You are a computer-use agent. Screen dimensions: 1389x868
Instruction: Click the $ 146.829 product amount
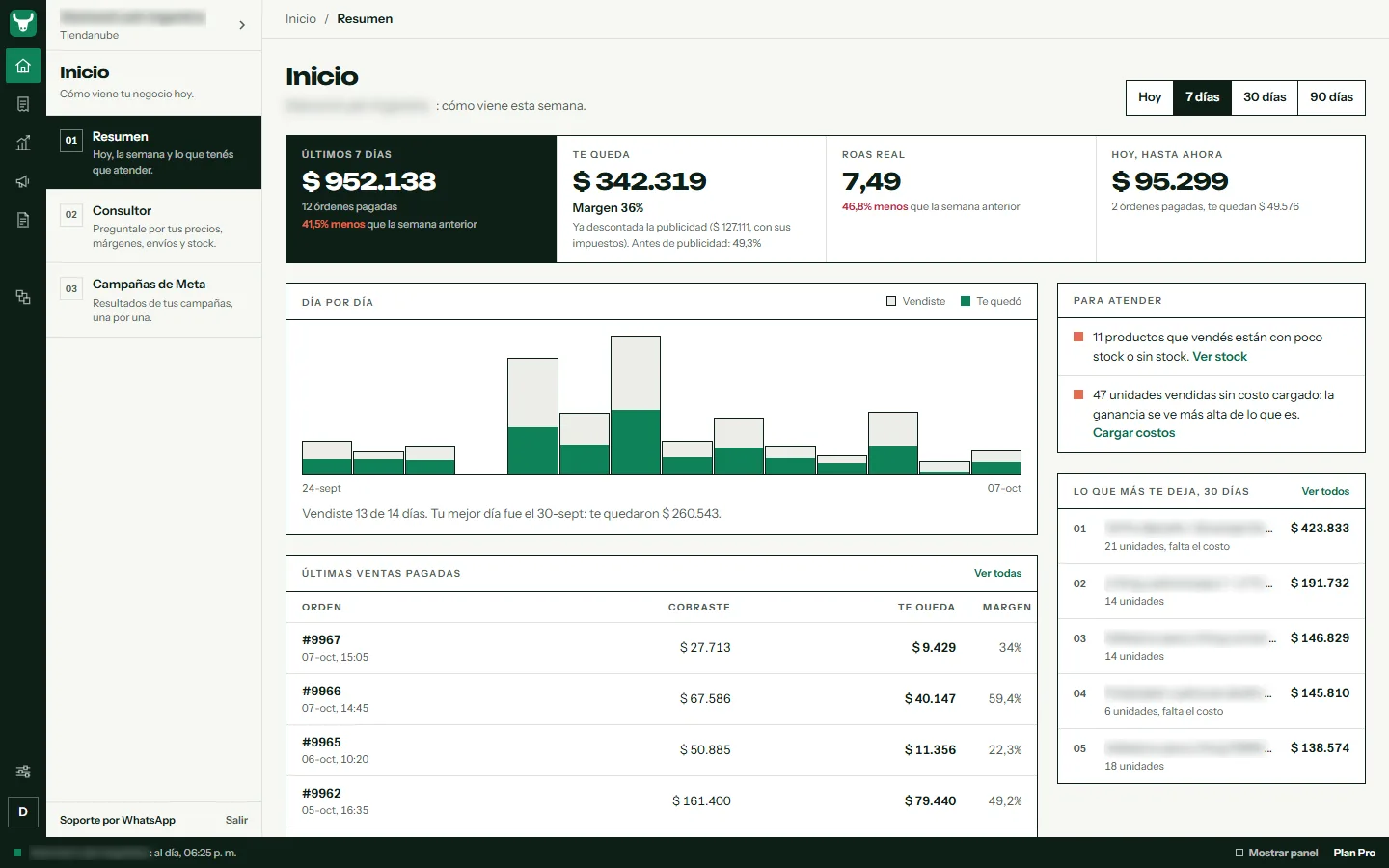[x=1320, y=638]
